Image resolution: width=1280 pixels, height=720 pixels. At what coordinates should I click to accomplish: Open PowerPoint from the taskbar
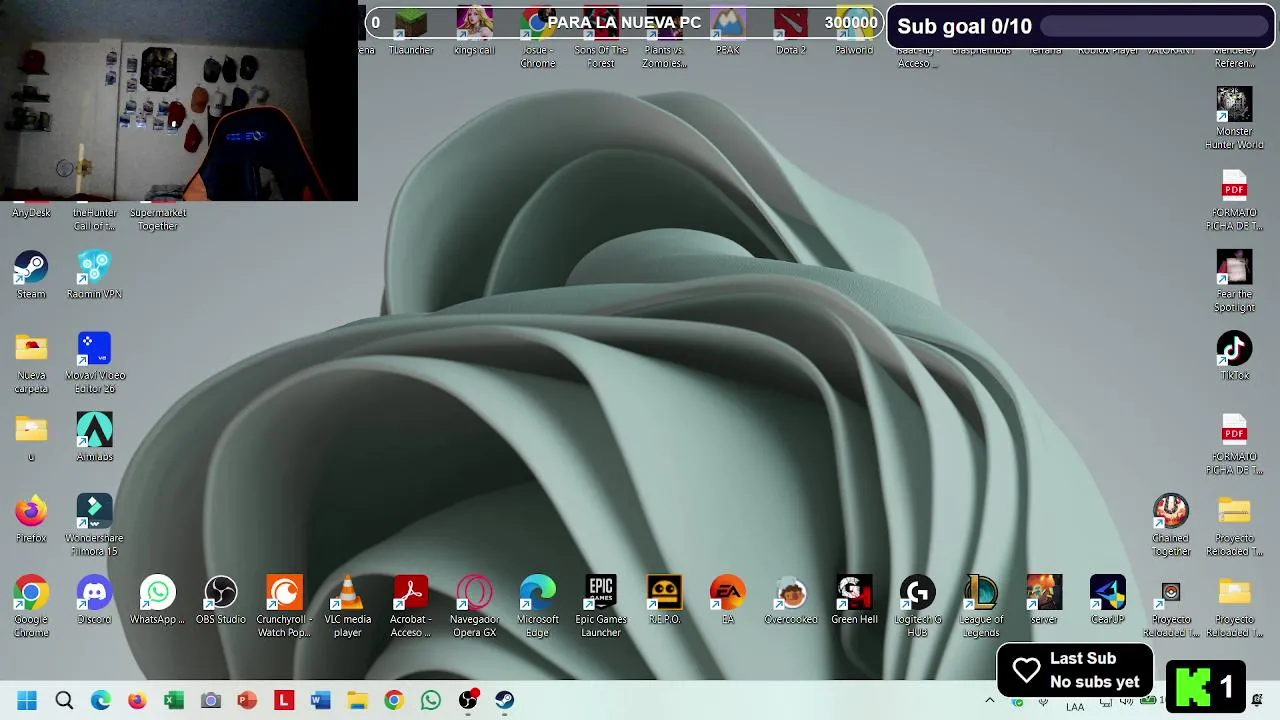pyautogui.click(x=247, y=700)
